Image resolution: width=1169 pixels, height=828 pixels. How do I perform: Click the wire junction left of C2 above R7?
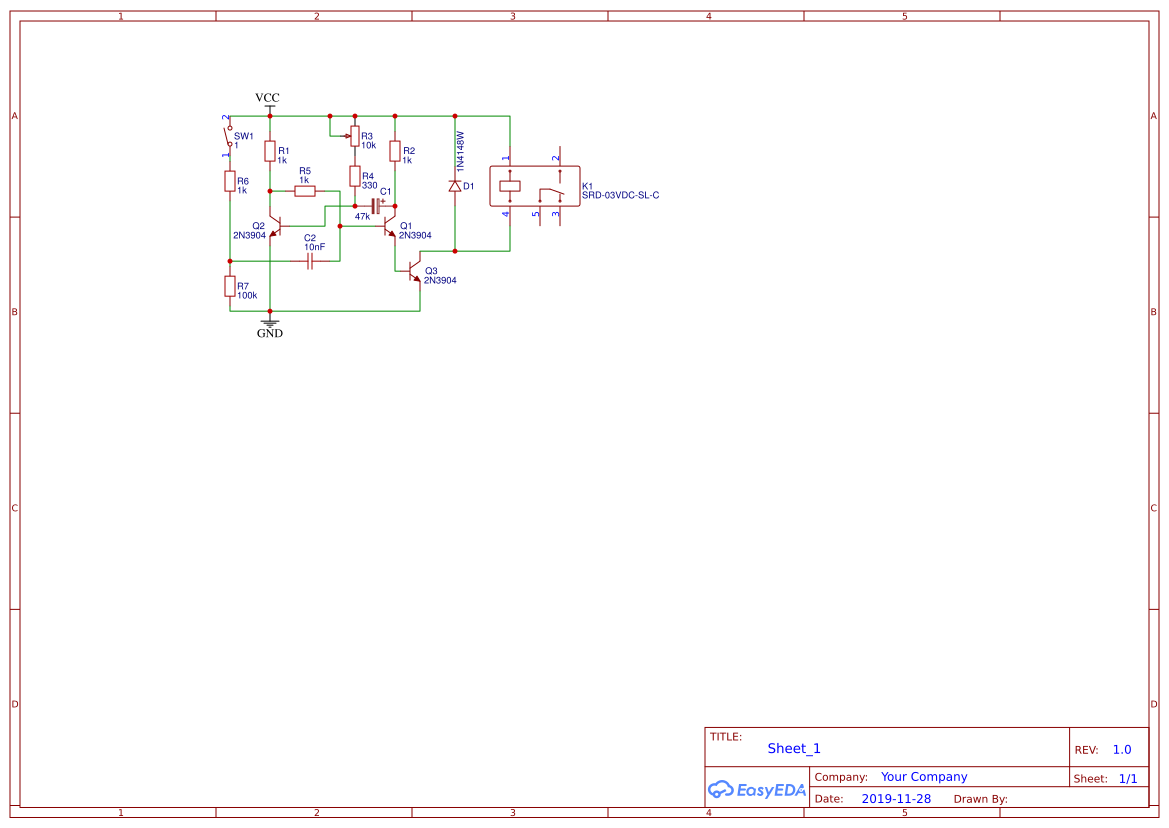click(x=230, y=261)
